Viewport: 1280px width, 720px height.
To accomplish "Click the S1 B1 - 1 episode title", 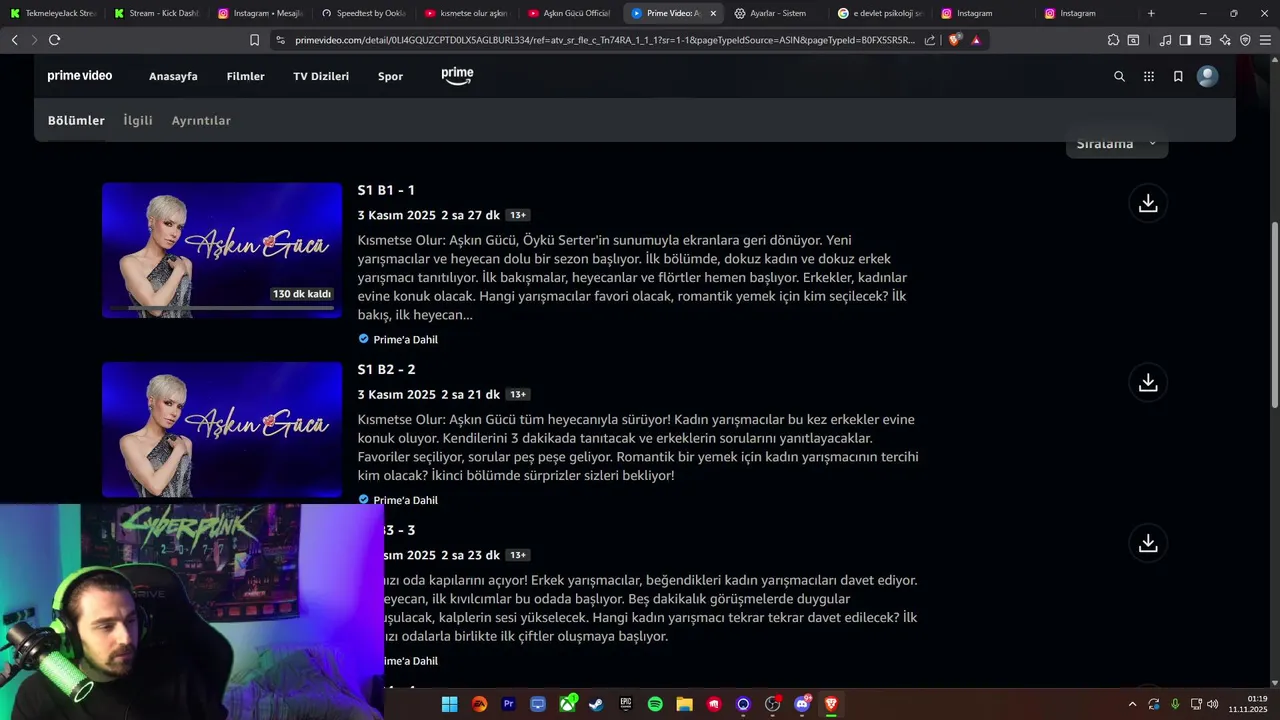I will coord(386,190).
